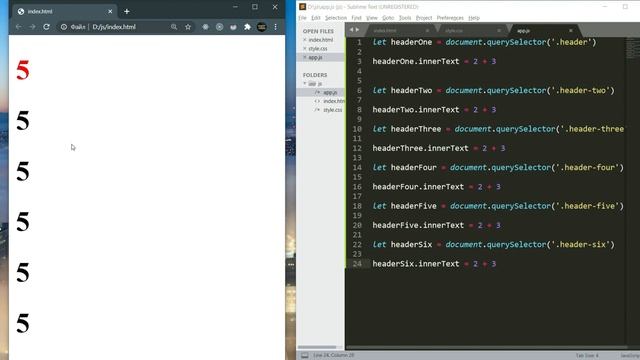This screenshot has width=640, height=360.
Task: Reload the index.html page
Action: 46,27
